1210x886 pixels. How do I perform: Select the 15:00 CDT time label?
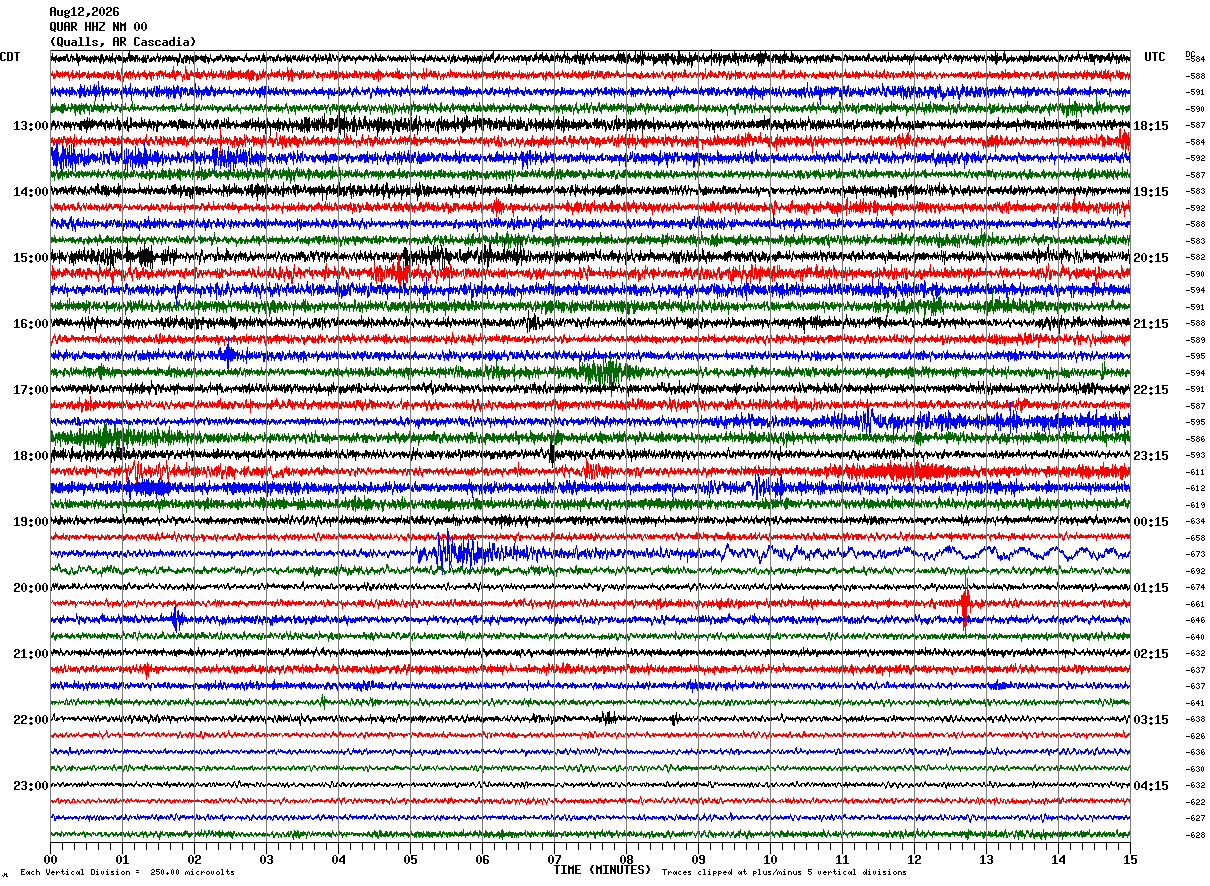[31, 258]
